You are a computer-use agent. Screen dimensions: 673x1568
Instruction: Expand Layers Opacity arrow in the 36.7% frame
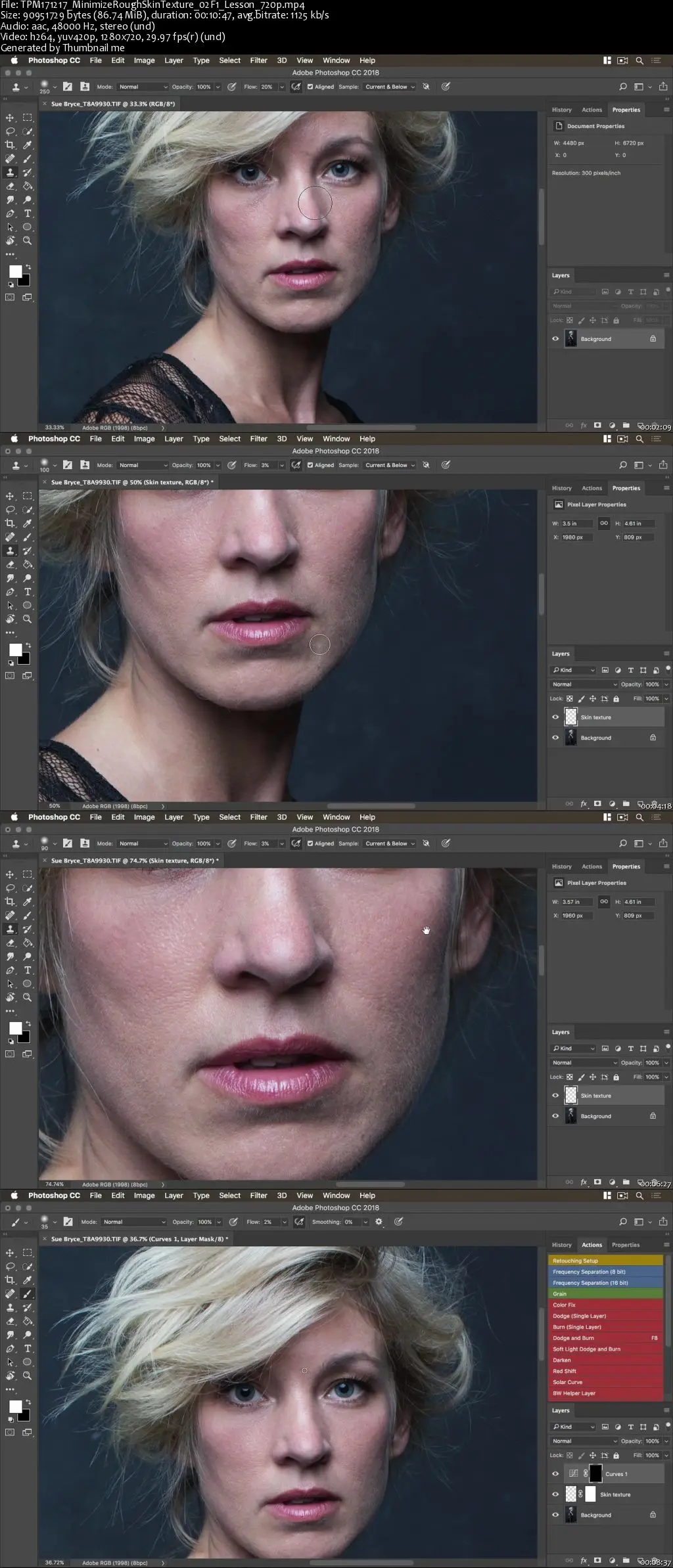click(666, 1441)
